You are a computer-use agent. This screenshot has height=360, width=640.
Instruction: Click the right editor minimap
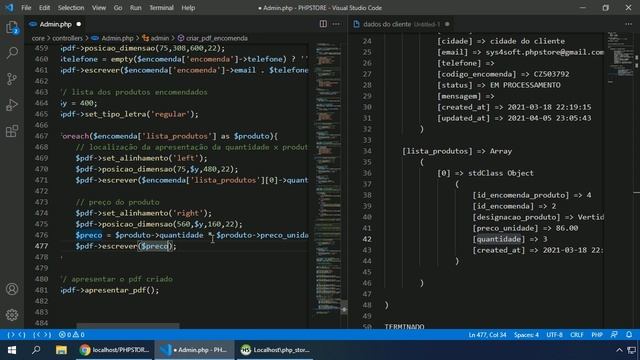tap(620, 57)
